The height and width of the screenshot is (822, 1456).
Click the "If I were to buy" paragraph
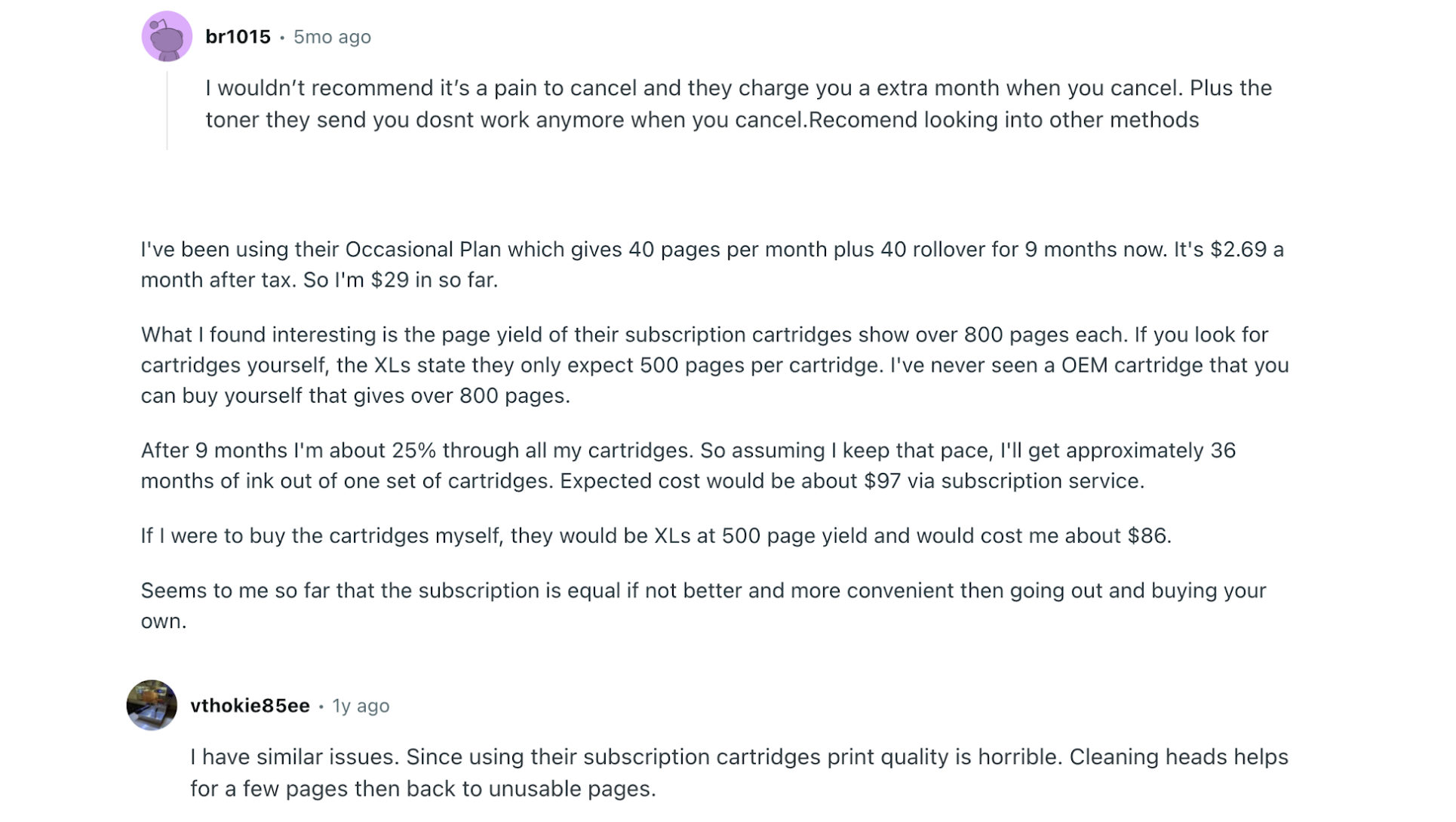click(656, 535)
